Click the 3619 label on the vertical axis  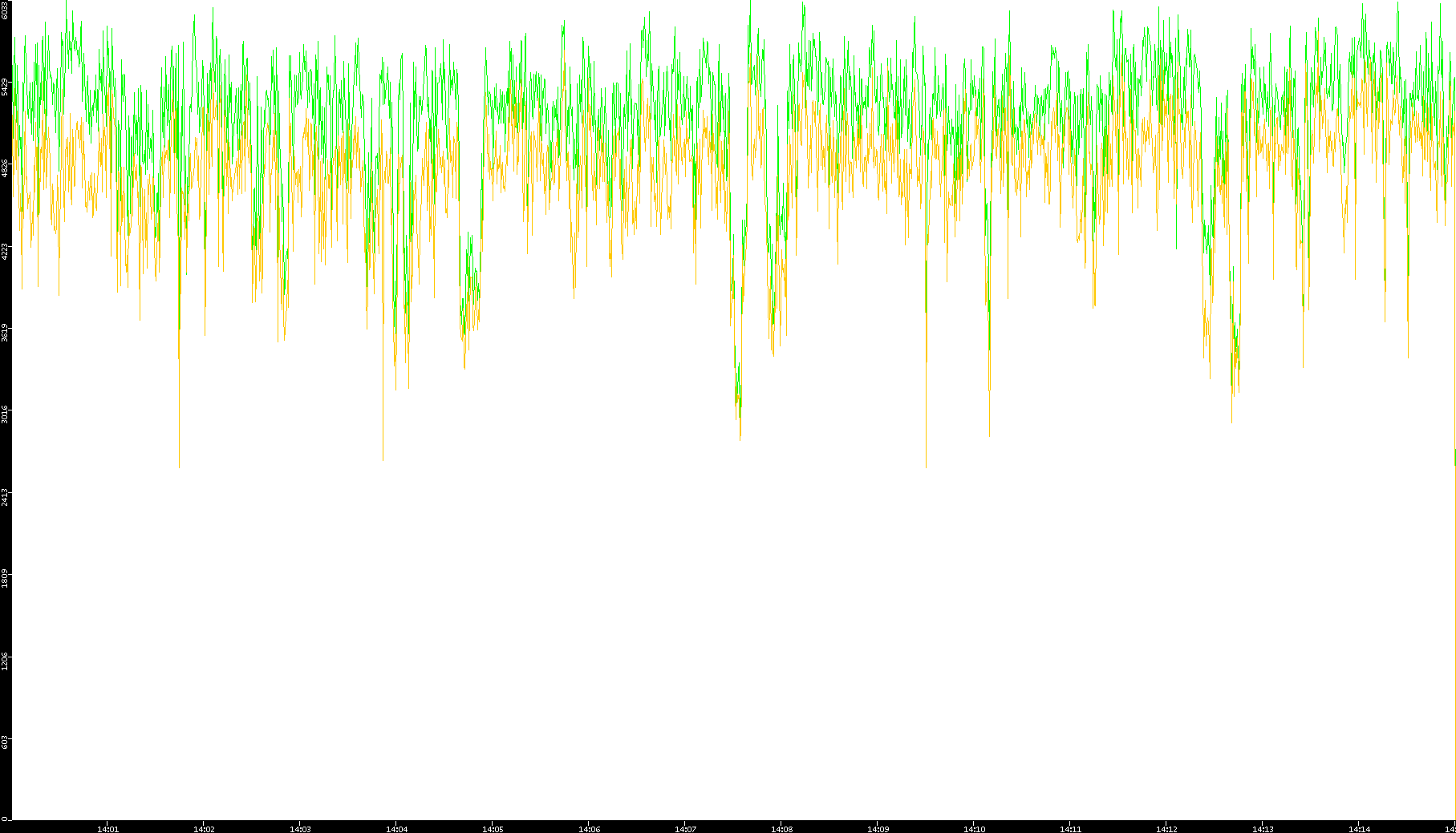click(x=6, y=333)
